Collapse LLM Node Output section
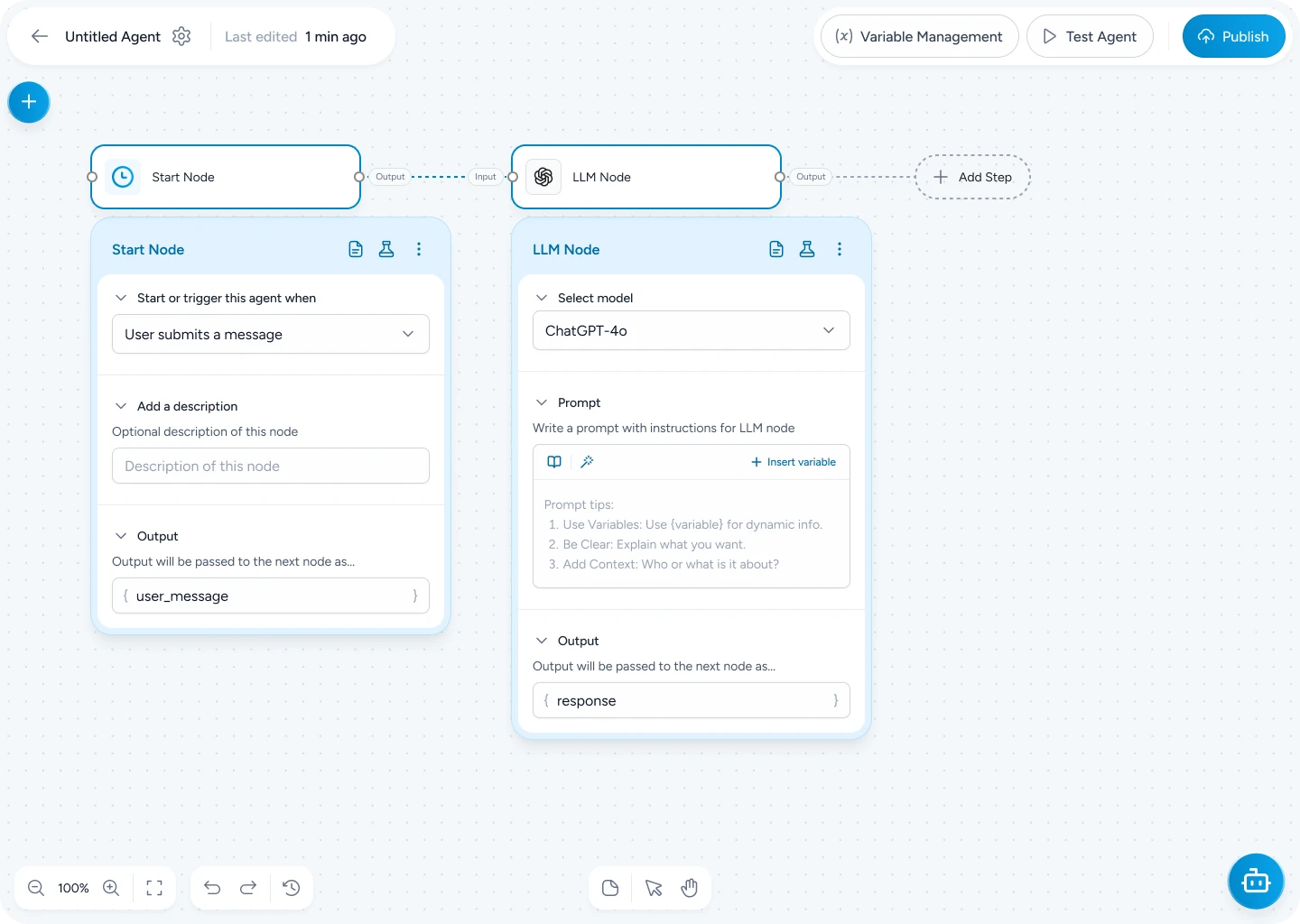Viewport: 1300px width, 924px height. (542, 641)
